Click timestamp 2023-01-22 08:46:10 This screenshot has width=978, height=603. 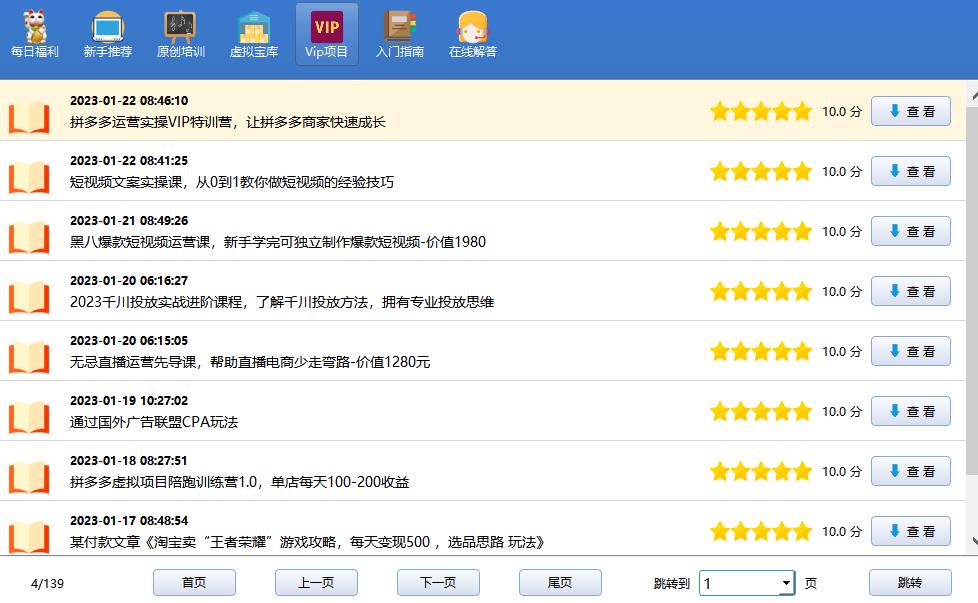click(x=129, y=100)
